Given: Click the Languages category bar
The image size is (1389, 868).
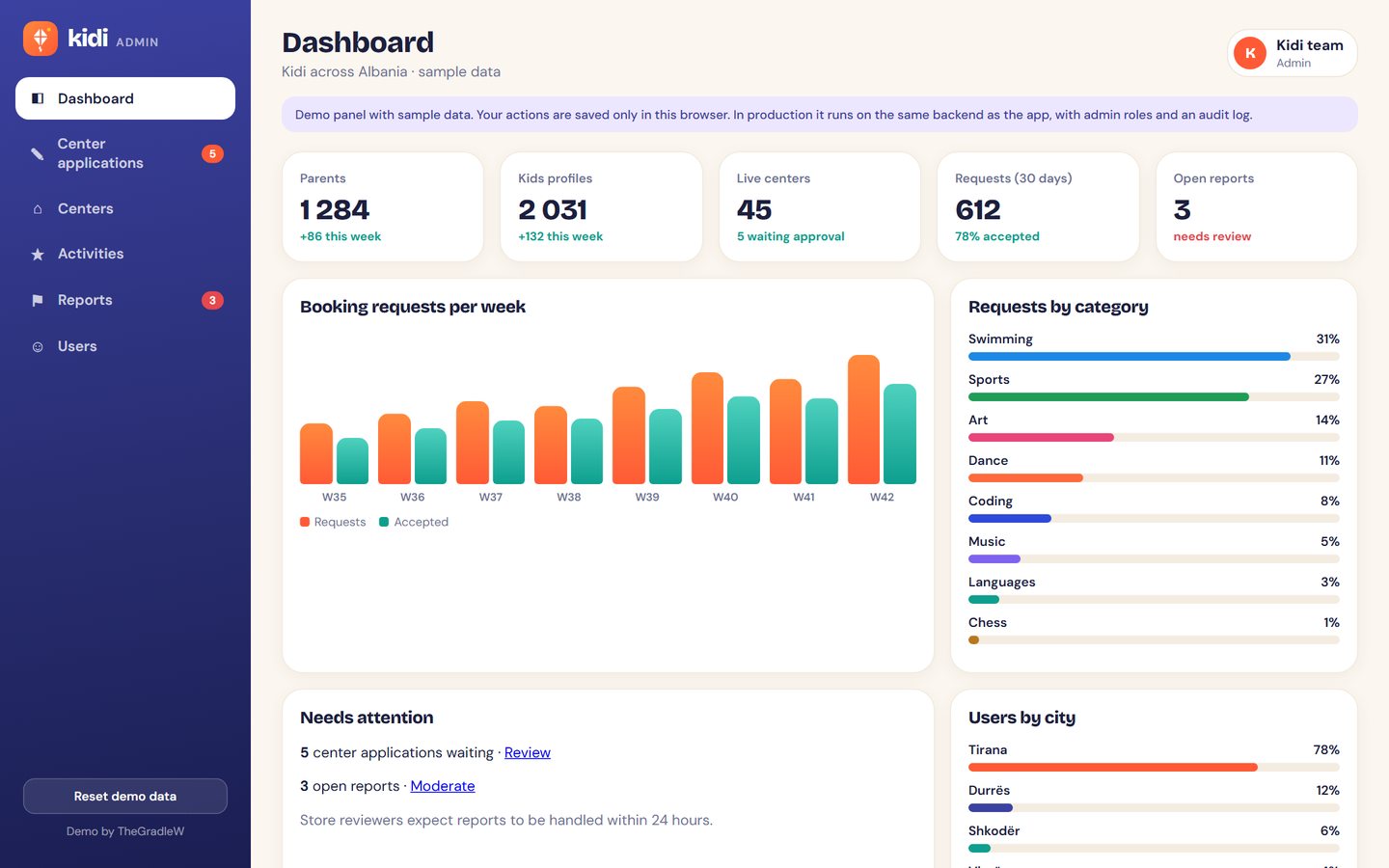Looking at the screenshot, I should 1154,600.
